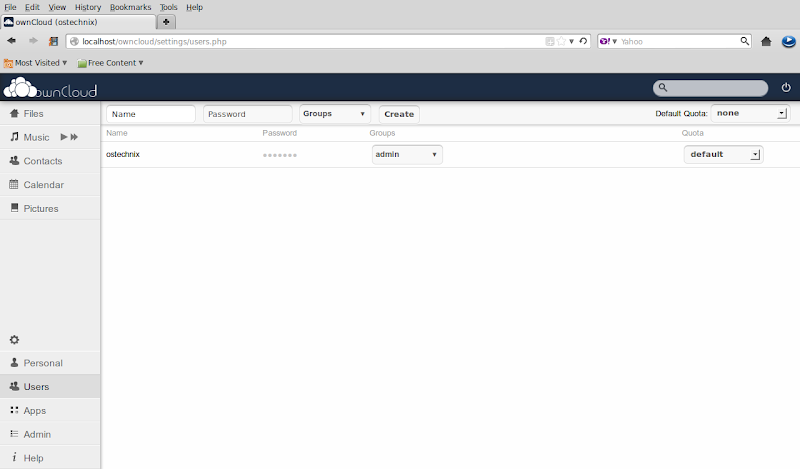Open Files in the sidebar

coord(50,113)
